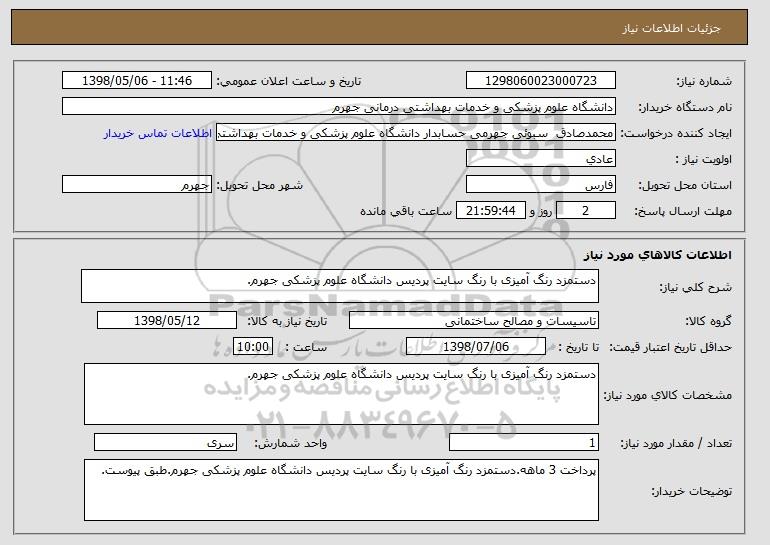Click the جزئیات اطلاعات نیاز header title
This screenshot has height=545, width=770.
point(671,28)
